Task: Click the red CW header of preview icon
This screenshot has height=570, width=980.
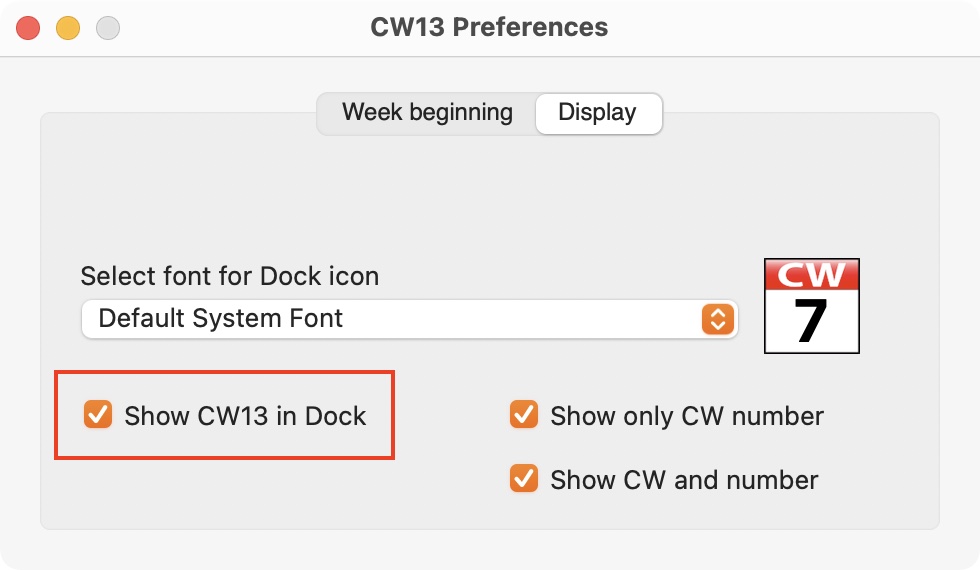Action: [x=811, y=274]
